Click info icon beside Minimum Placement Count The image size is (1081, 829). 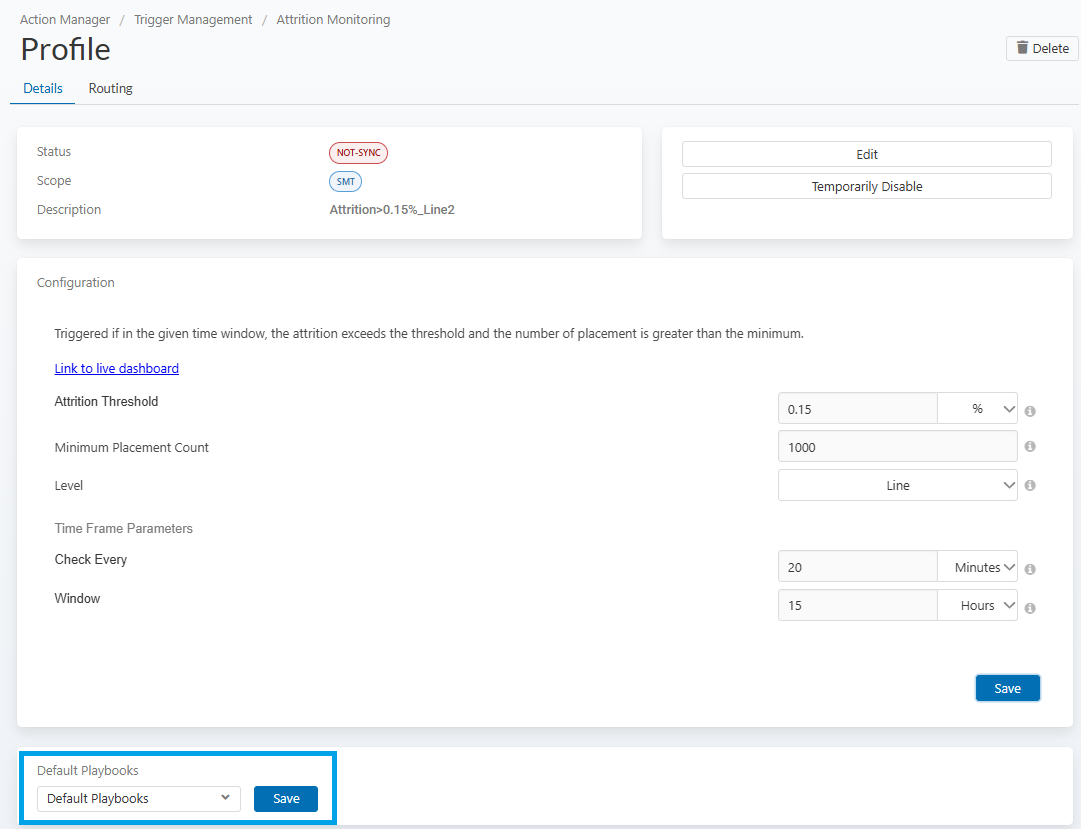click(1030, 447)
